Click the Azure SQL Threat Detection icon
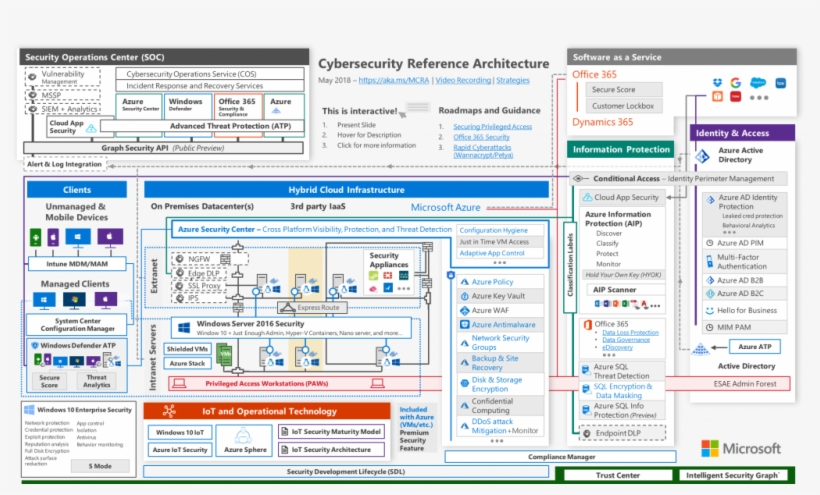 (586, 371)
